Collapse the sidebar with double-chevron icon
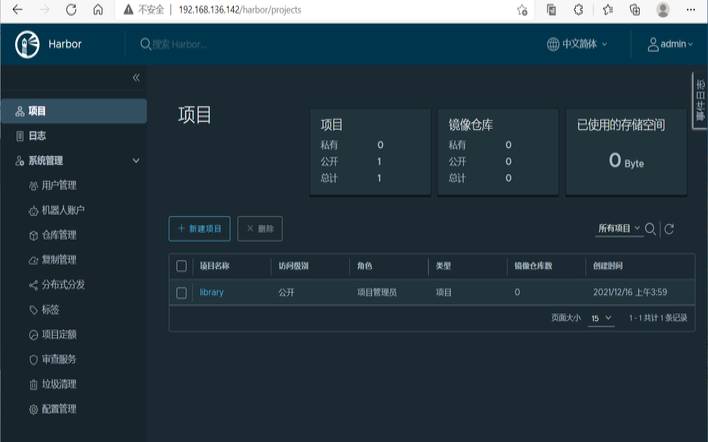This screenshot has width=708, height=442. pos(136,78)
